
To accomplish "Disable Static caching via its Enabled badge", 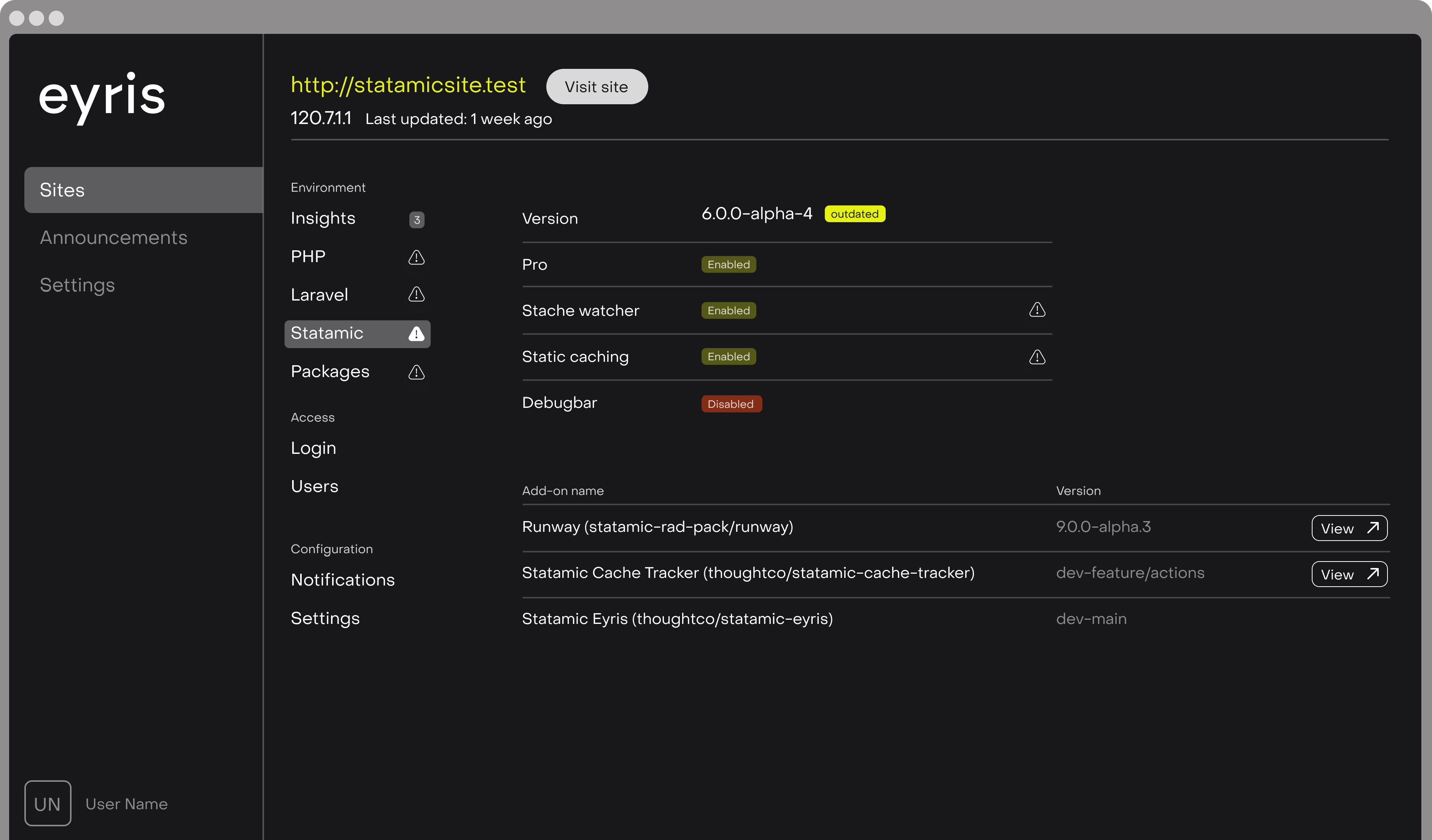I will [728, 356].
